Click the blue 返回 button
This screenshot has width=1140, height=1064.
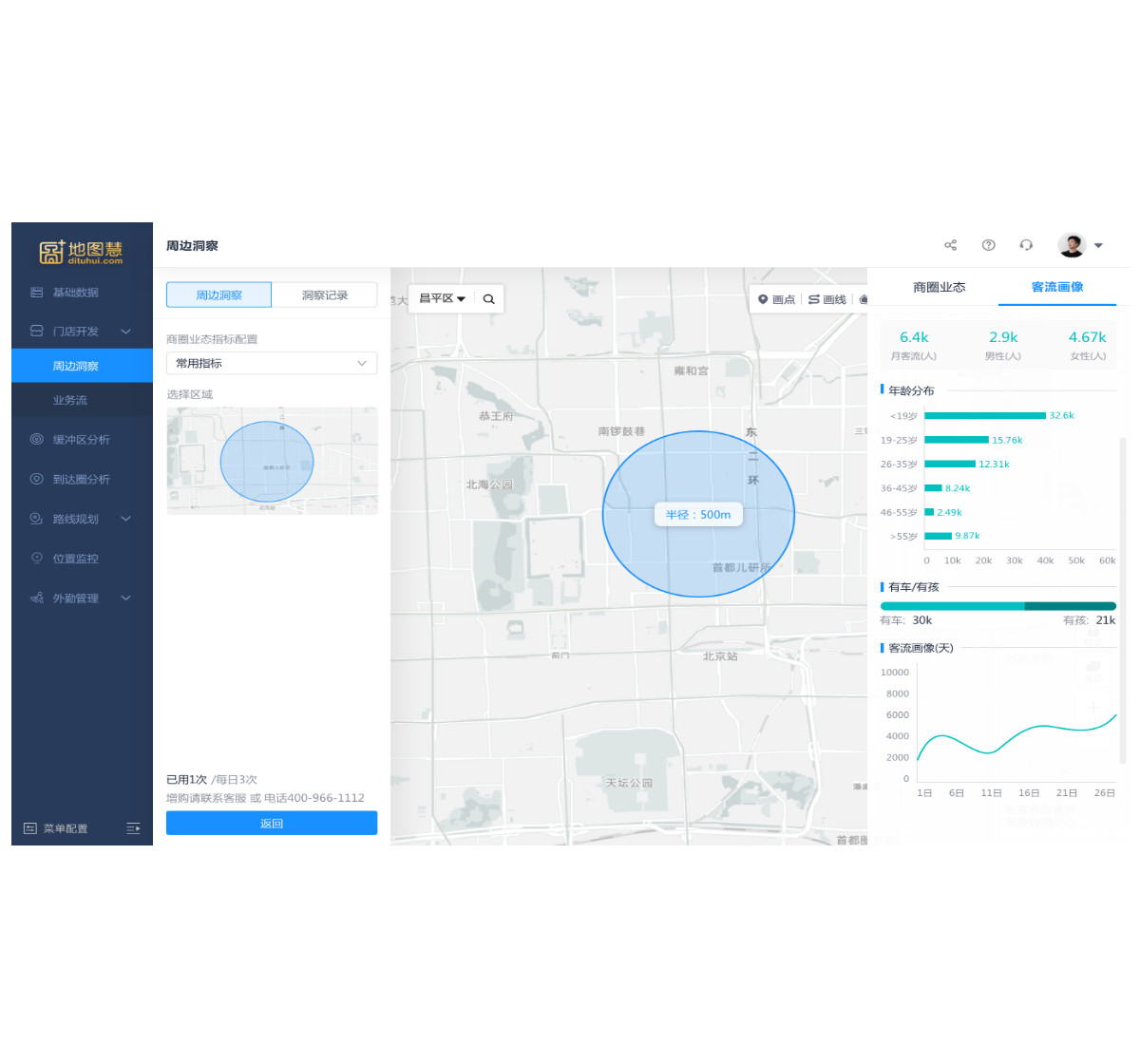click(272, 824)
